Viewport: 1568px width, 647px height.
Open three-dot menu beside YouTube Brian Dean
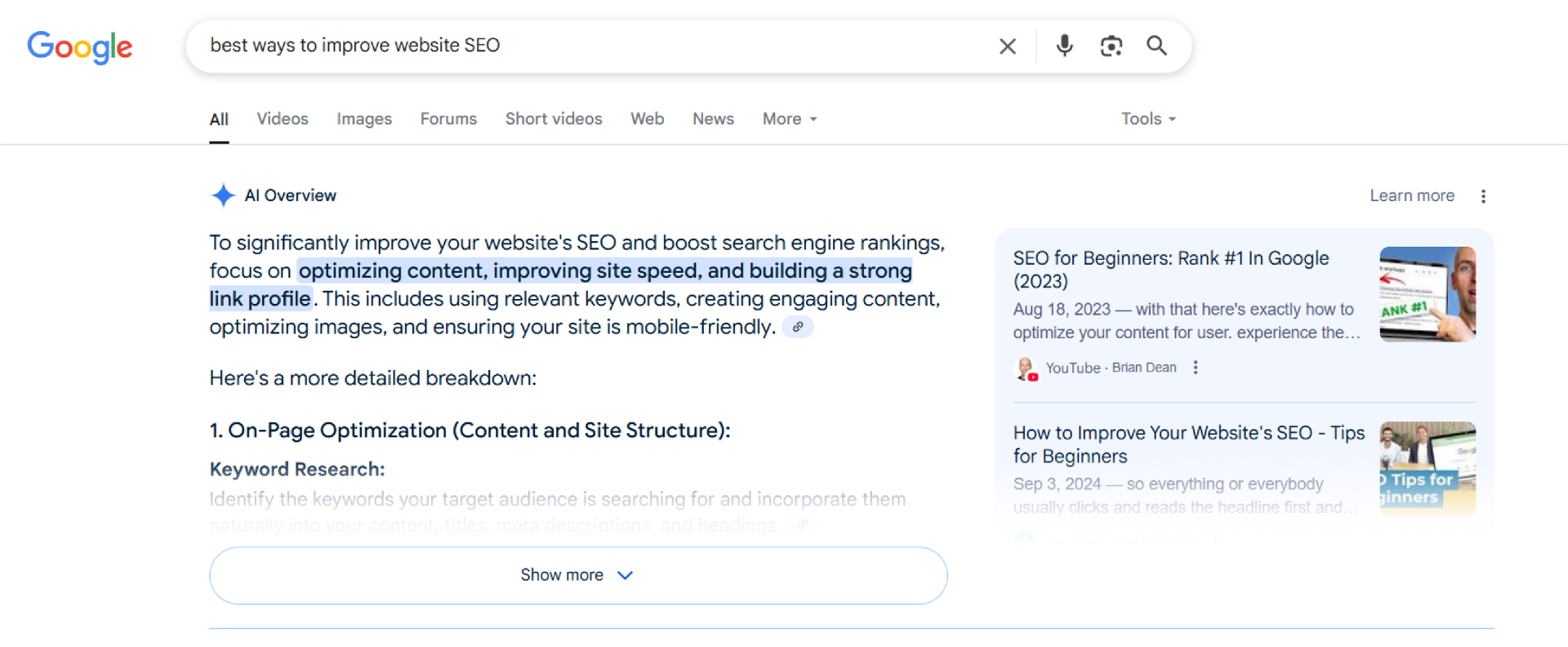tap(1196, 368)
